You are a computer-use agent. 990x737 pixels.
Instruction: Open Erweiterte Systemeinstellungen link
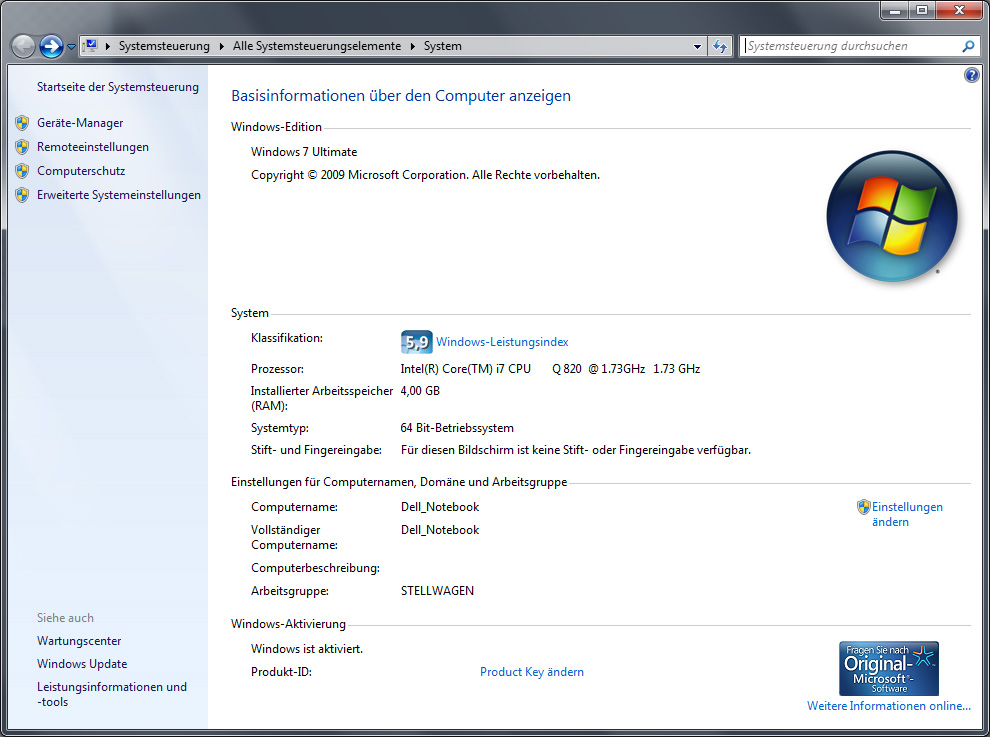pyautogui.click(x=119, y=195)
